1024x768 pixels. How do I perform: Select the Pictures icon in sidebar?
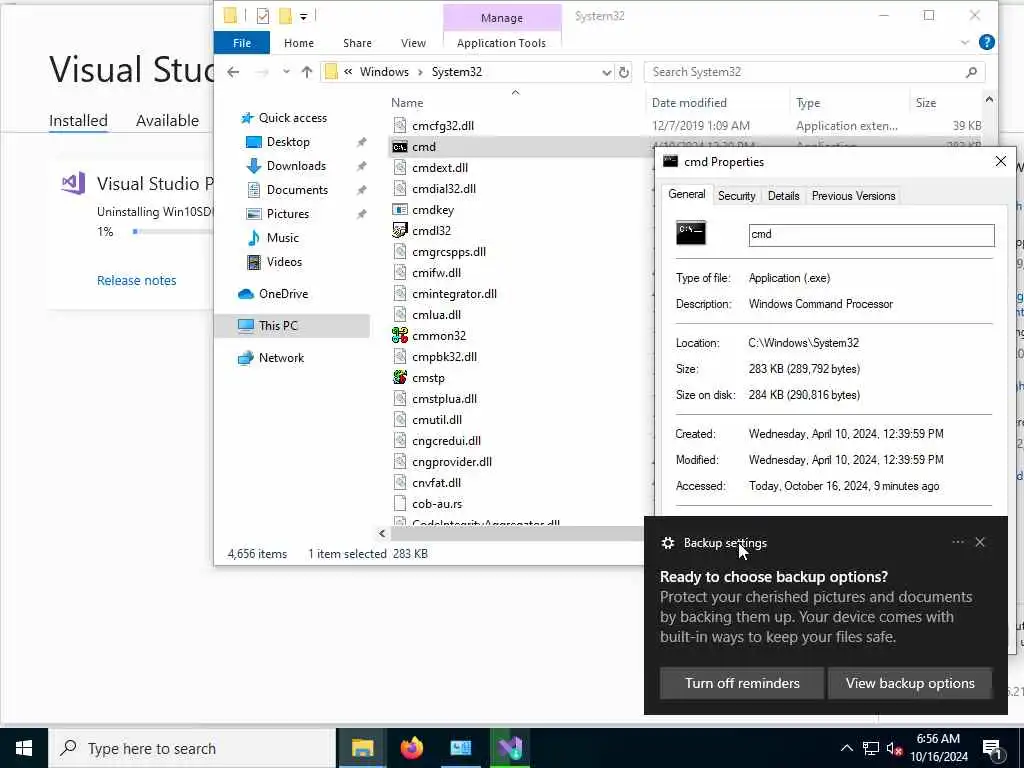[x=253, y=214]
